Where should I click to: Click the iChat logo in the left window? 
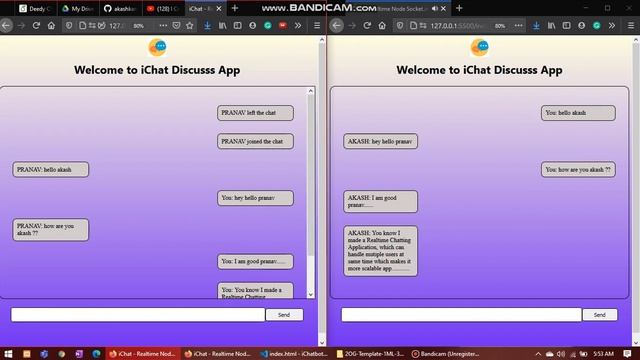pos(157,47)
